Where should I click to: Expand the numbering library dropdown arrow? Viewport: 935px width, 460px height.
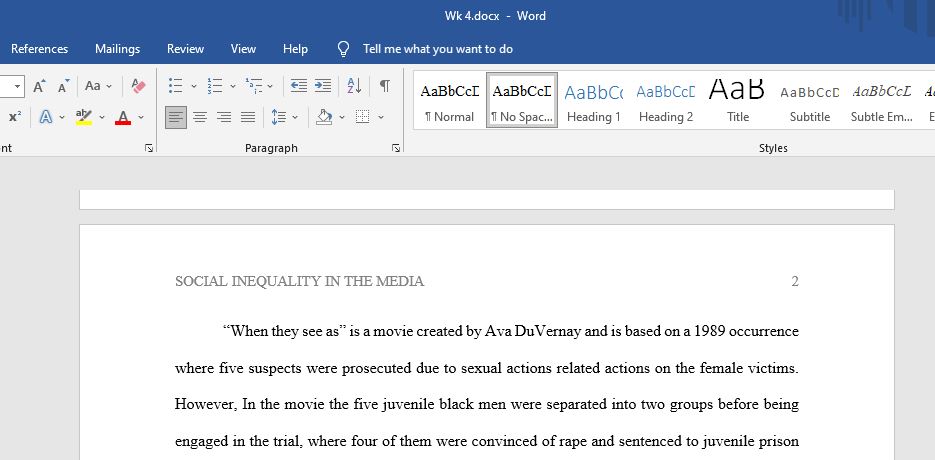(233, 87)
